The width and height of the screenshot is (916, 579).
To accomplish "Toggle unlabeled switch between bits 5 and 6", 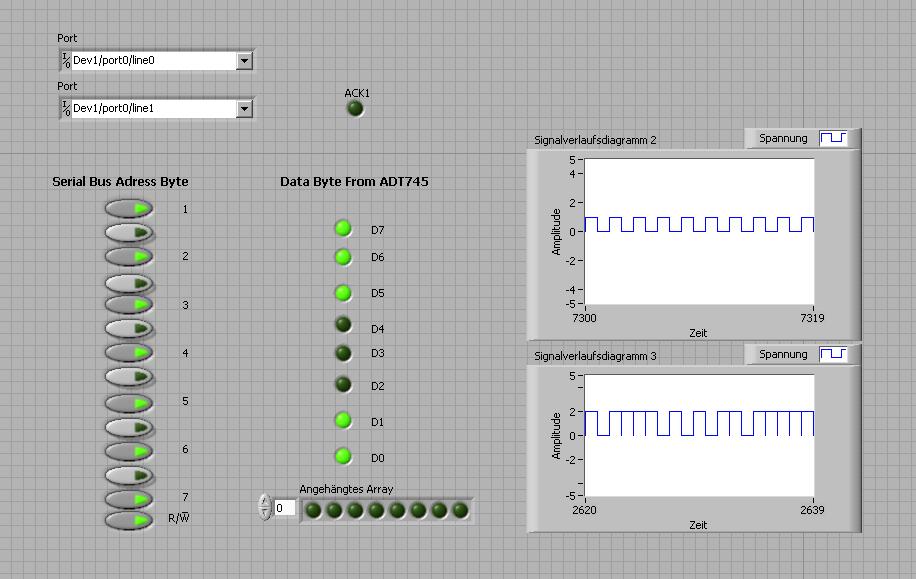I will [129, 427].
